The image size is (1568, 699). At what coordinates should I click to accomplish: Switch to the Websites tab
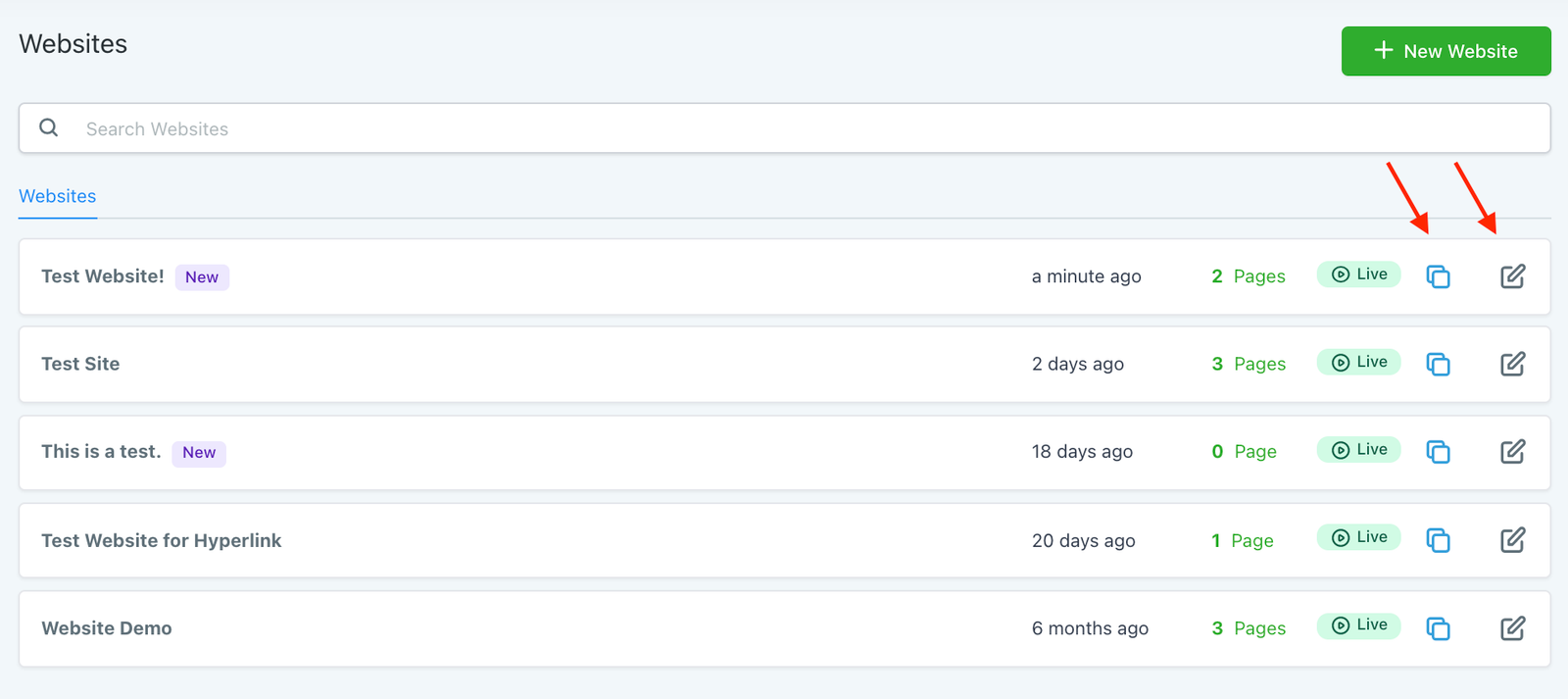(58, 196)
